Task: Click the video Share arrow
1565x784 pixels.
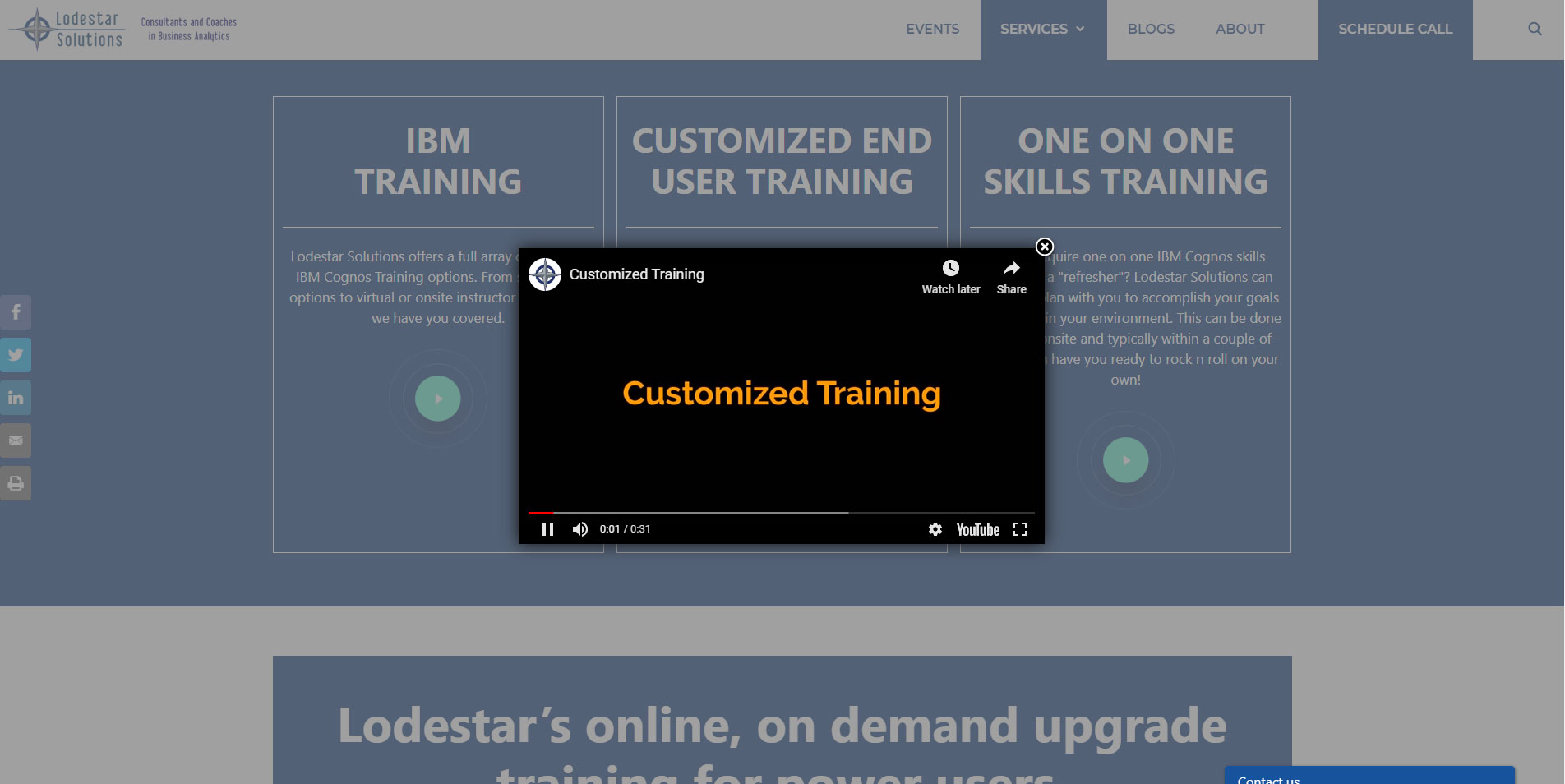Action: coord(1011,269)
